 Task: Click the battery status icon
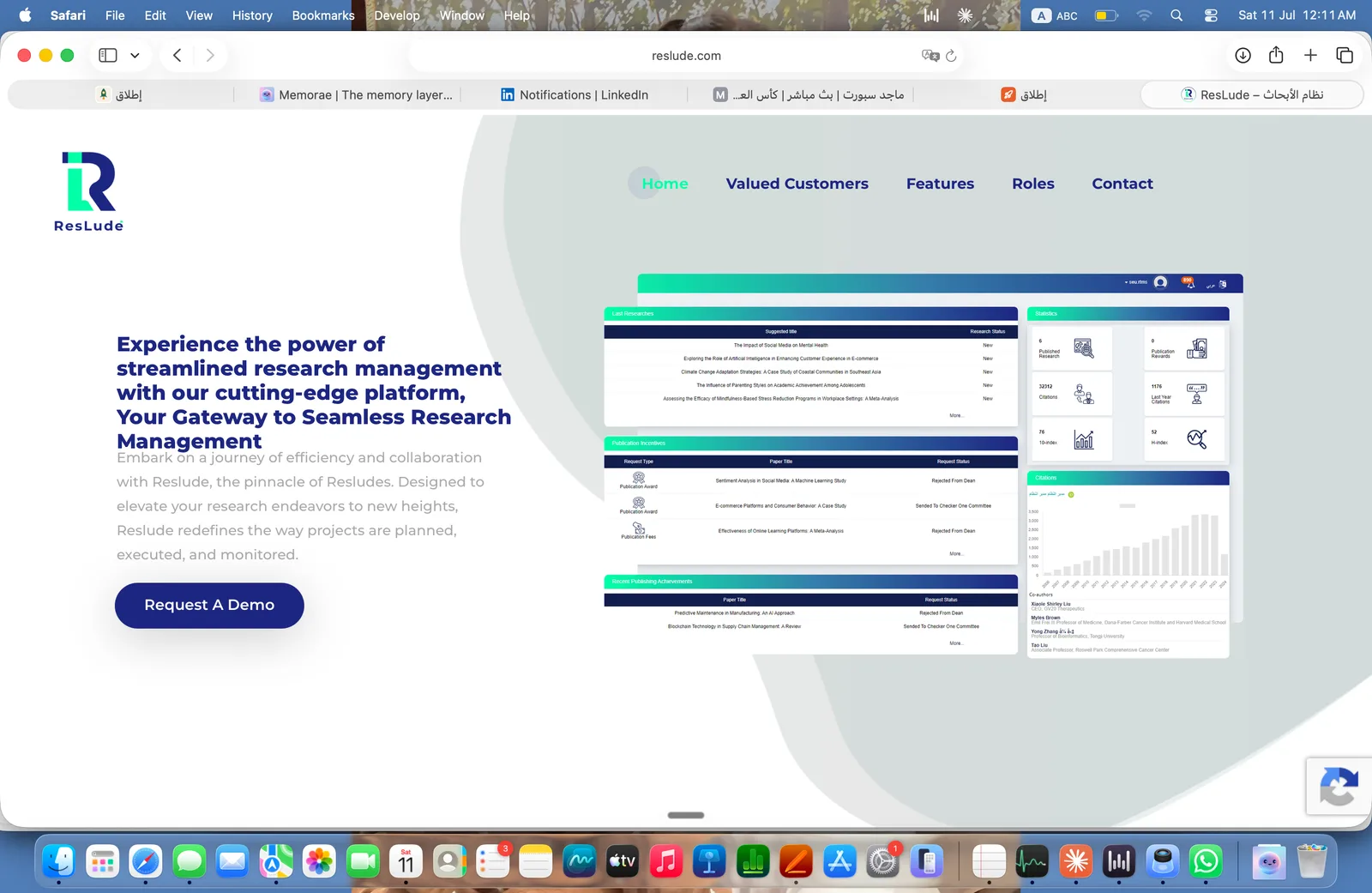pos(1106,15)
